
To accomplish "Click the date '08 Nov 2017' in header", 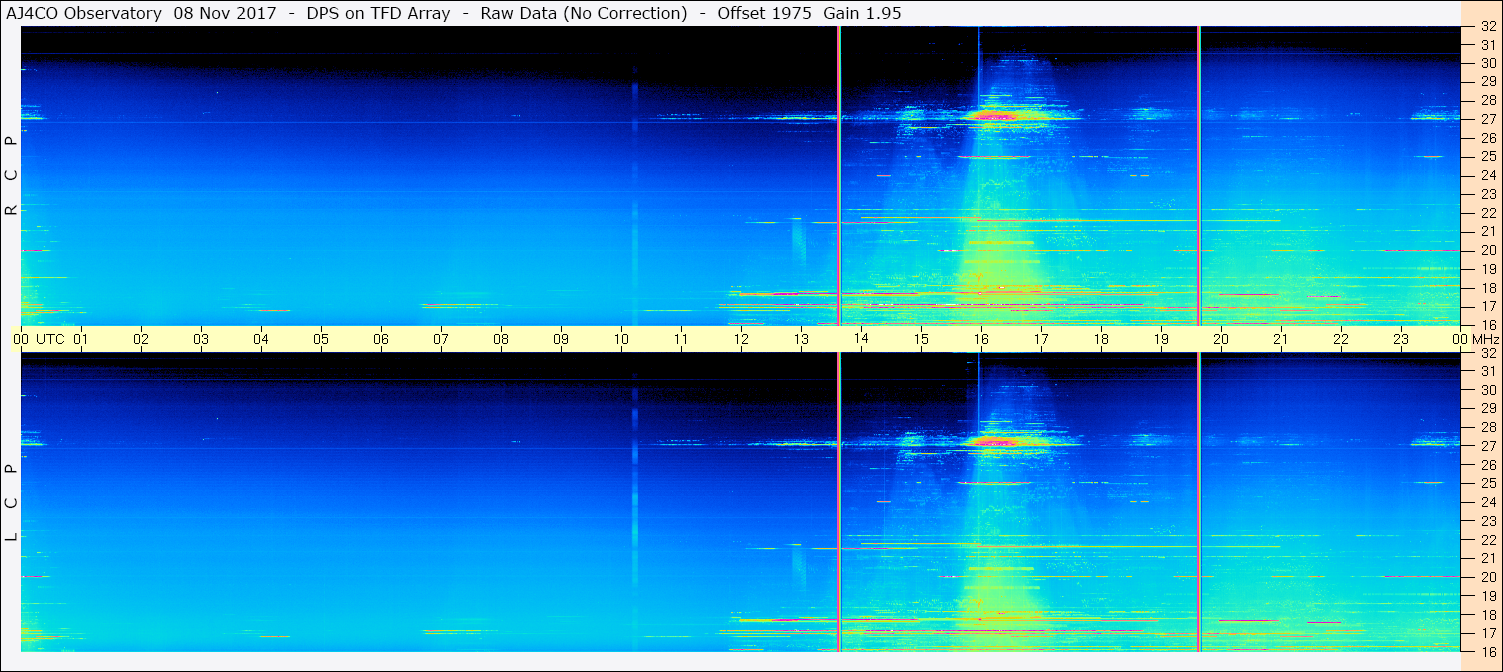I will [226, 13].
